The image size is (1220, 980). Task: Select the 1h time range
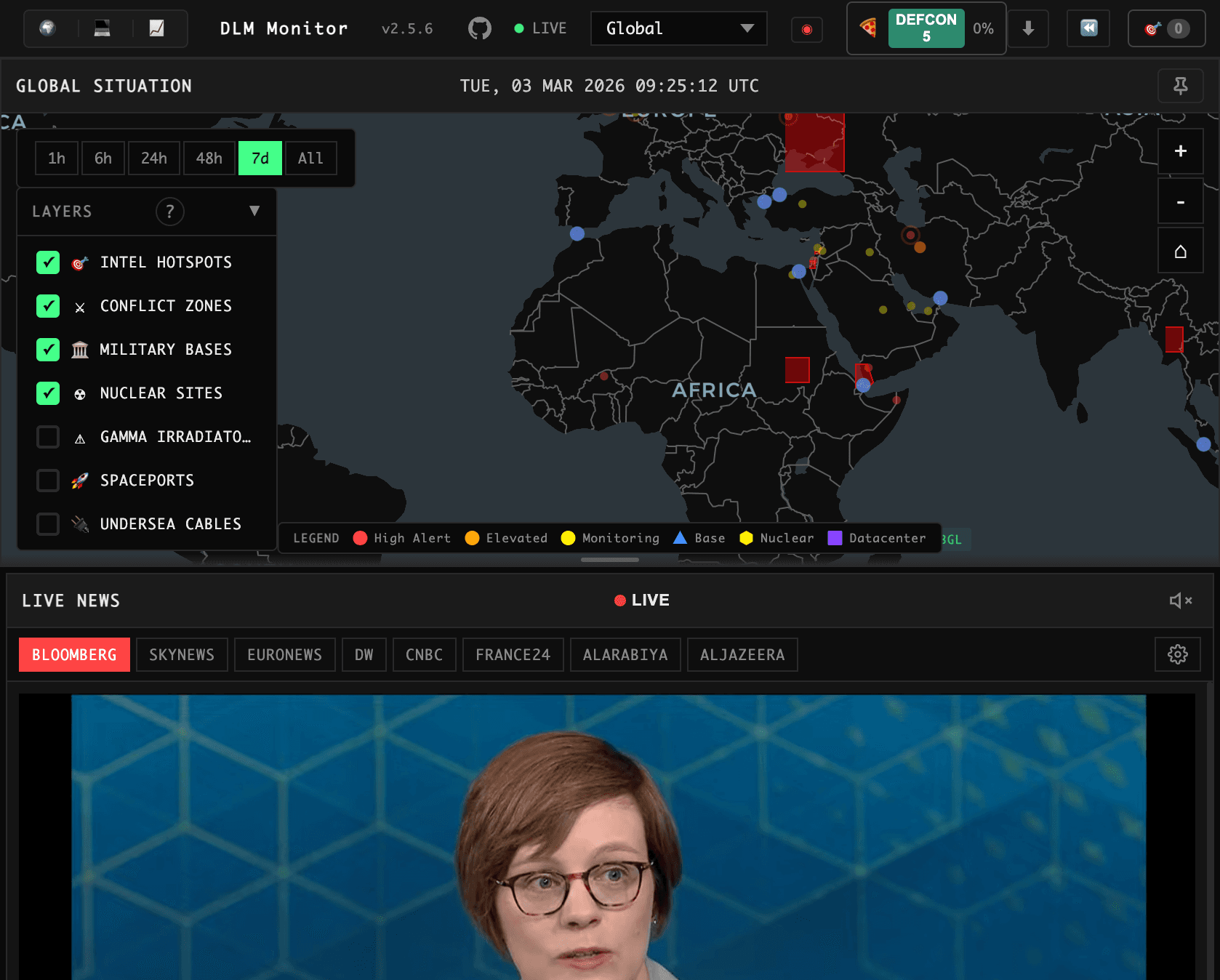pyautogui.click(x=57, y=158)
